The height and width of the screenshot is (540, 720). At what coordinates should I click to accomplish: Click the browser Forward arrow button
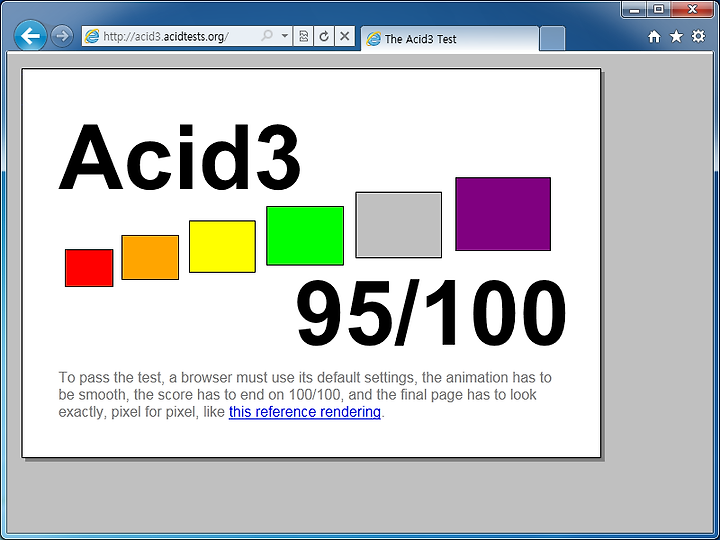point(62,36)
